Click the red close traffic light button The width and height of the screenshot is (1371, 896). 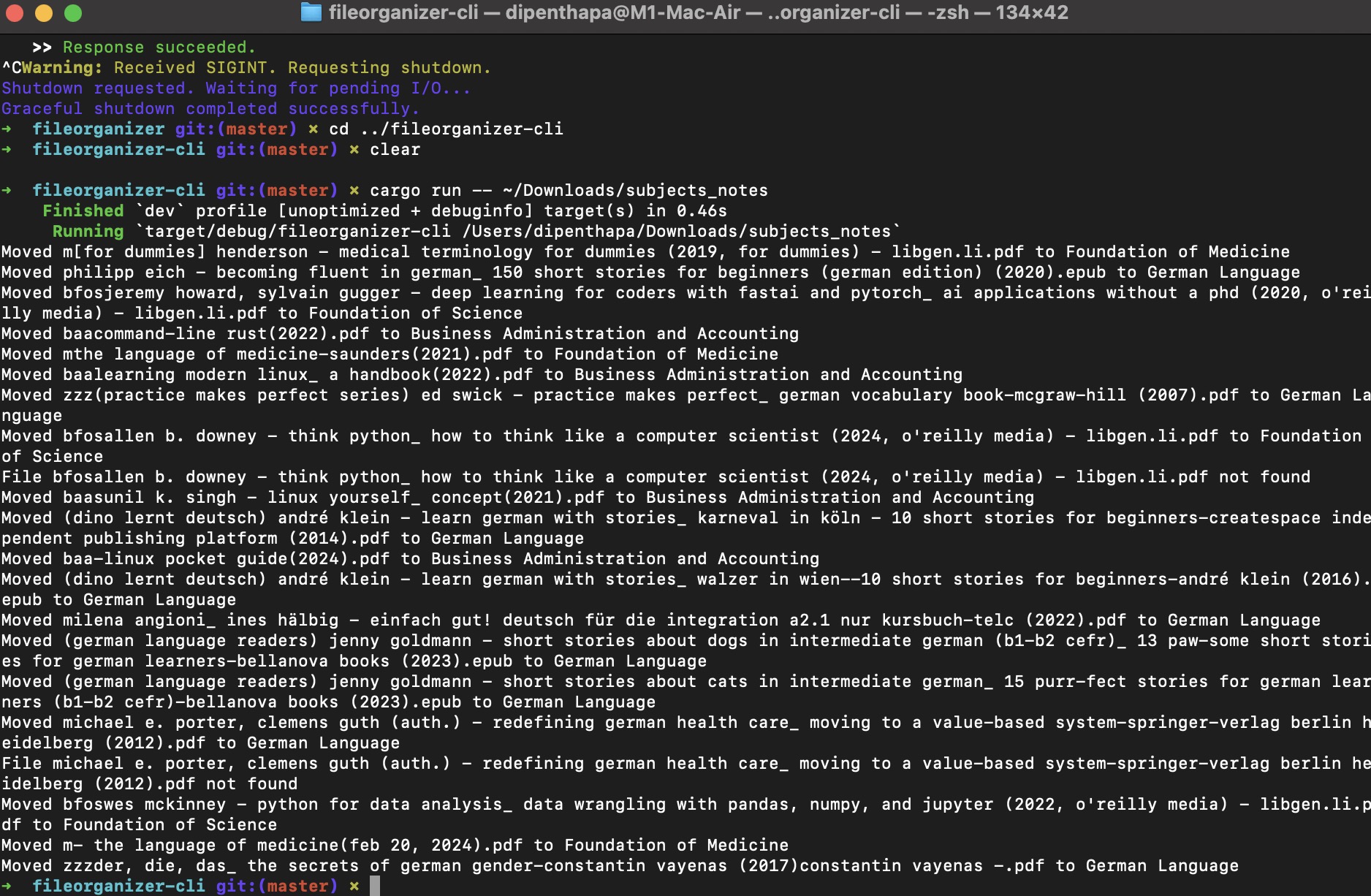pos(15,12)
